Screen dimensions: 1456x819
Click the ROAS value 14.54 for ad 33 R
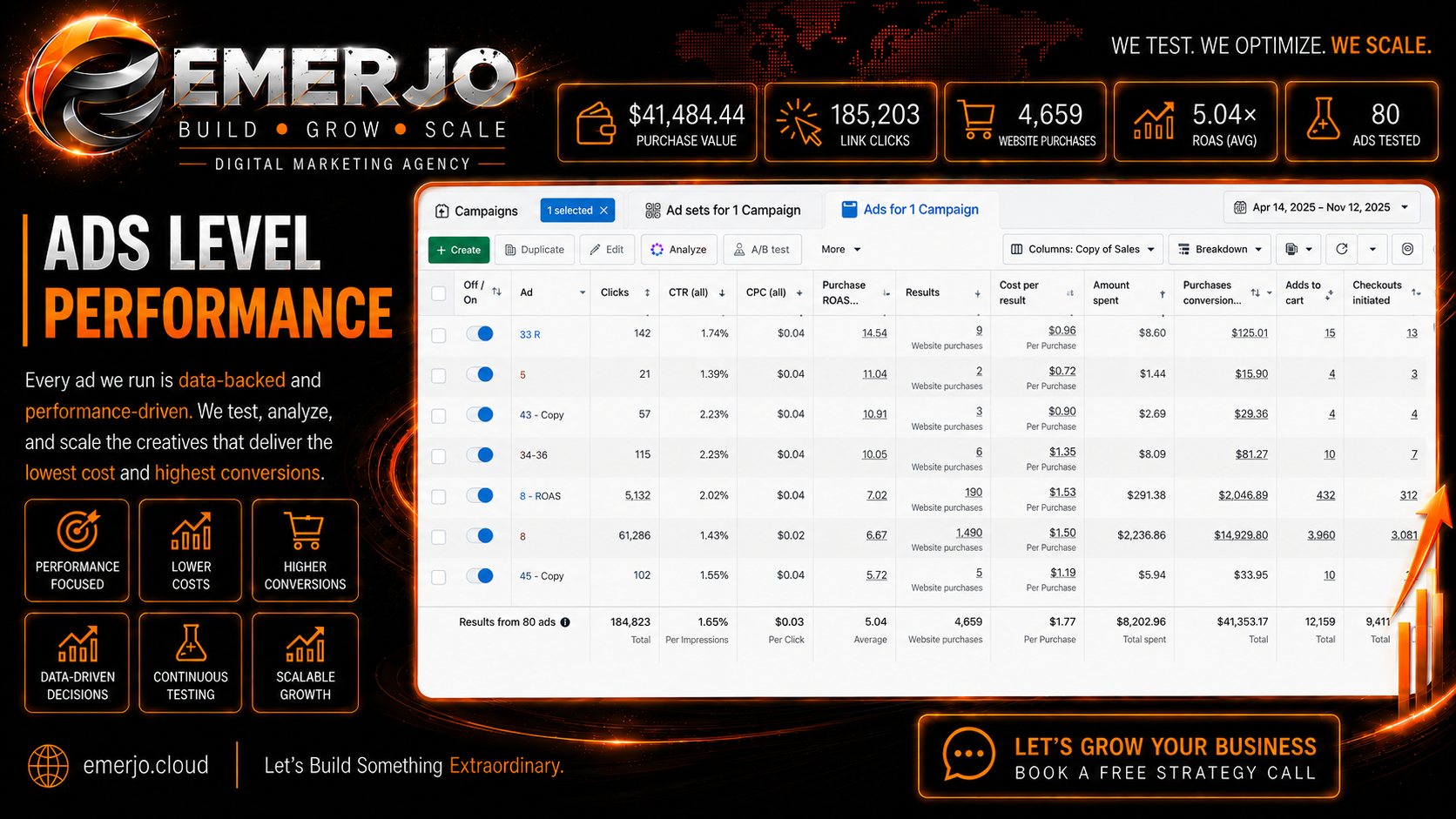coord(874,333)
